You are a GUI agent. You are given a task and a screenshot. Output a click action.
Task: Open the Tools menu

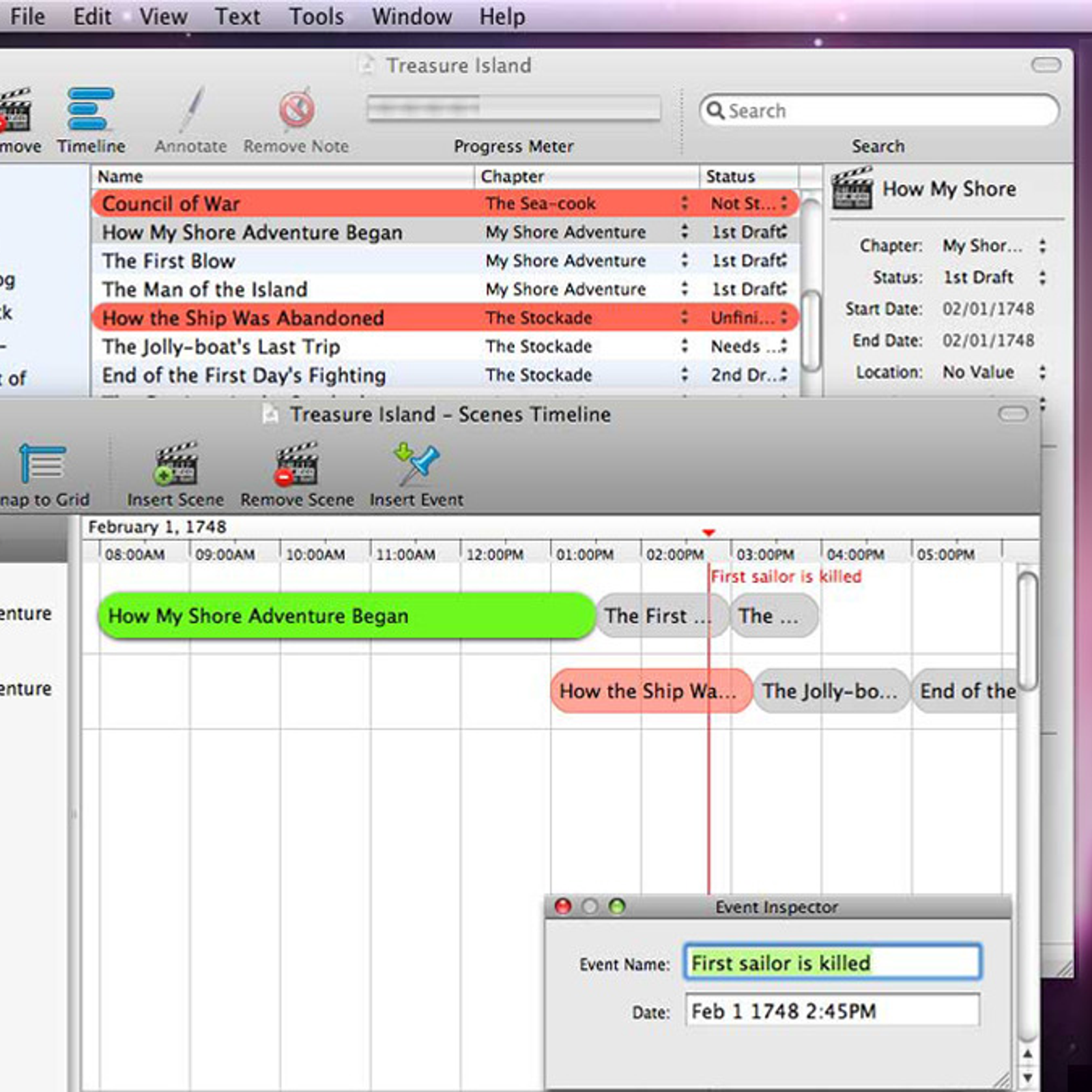tap(316, 16)
